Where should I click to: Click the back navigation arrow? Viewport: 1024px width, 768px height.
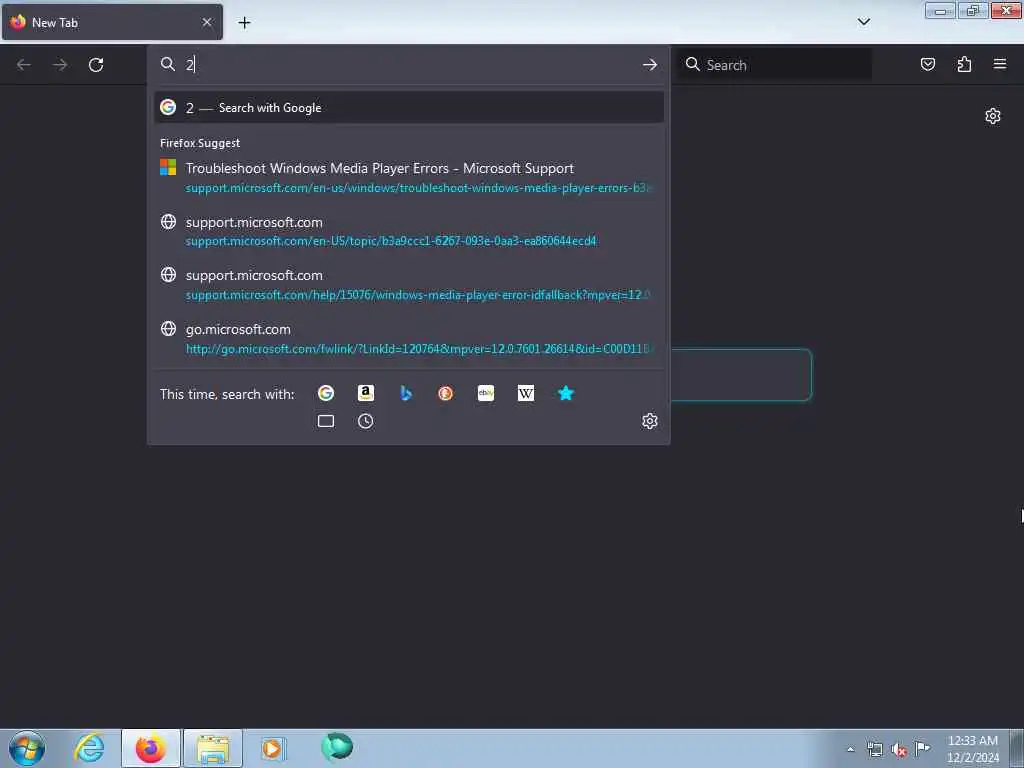(24, 65)
